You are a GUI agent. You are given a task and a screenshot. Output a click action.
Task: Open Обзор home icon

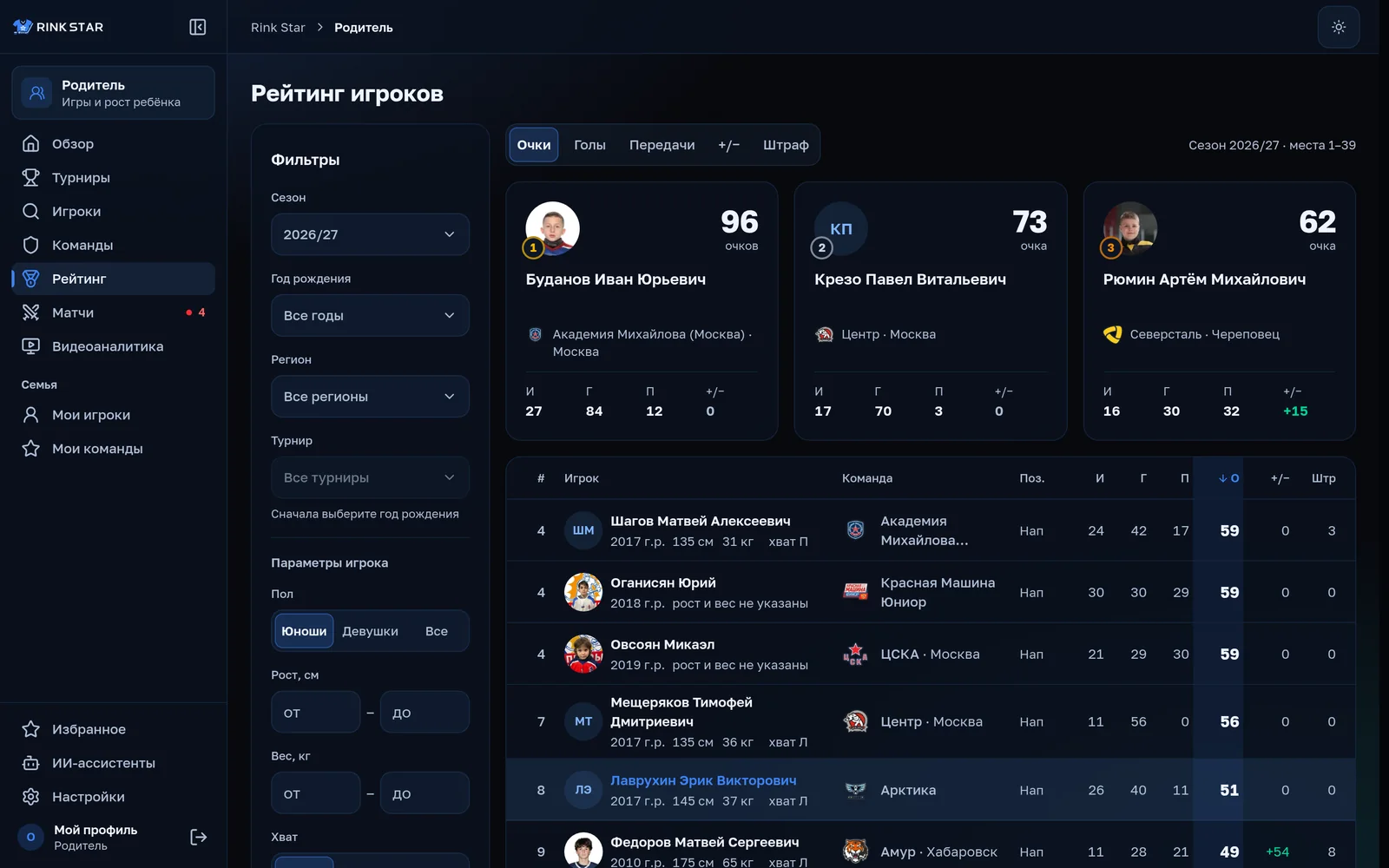[30, 143]
